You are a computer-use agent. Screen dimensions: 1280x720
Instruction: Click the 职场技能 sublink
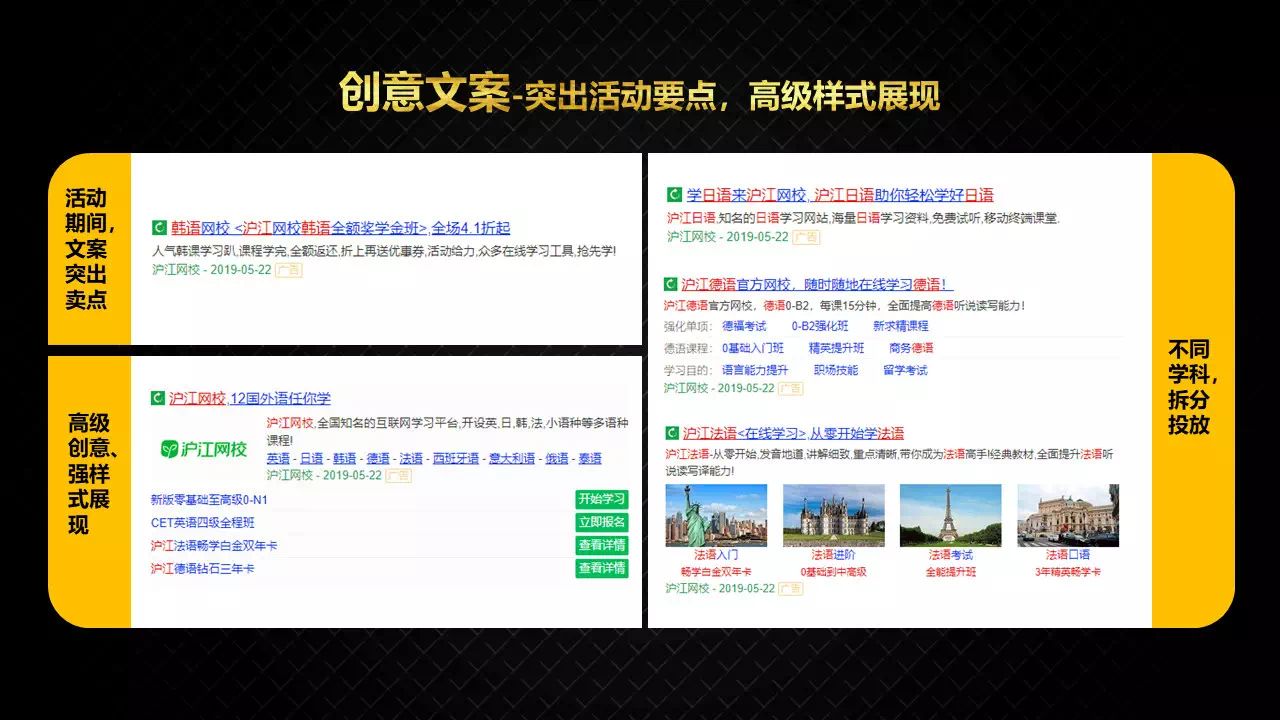pyautogui.click(x=835, y=370)
